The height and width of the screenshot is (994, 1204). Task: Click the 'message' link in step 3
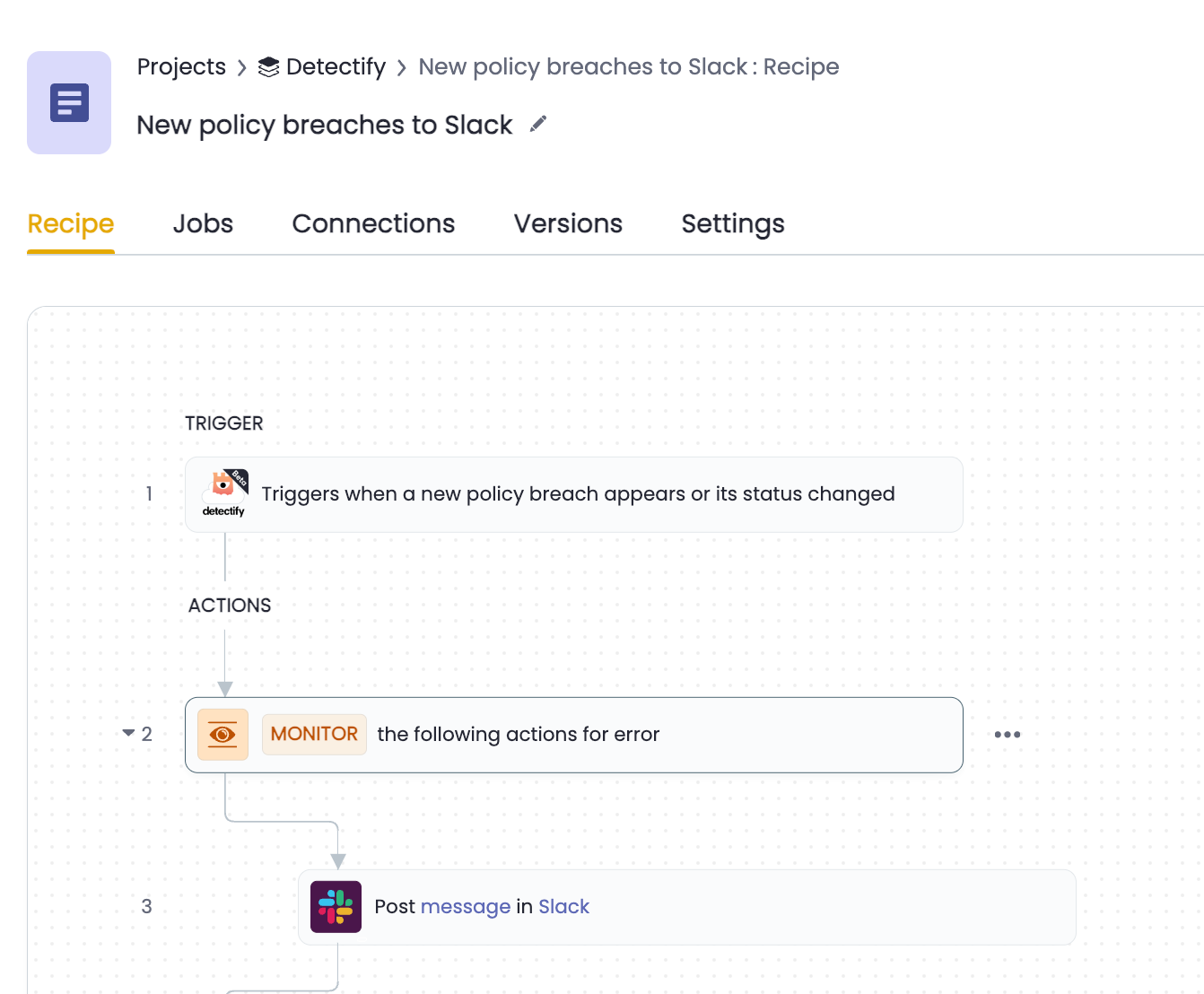pyautogui.click(x=466, y=907)
